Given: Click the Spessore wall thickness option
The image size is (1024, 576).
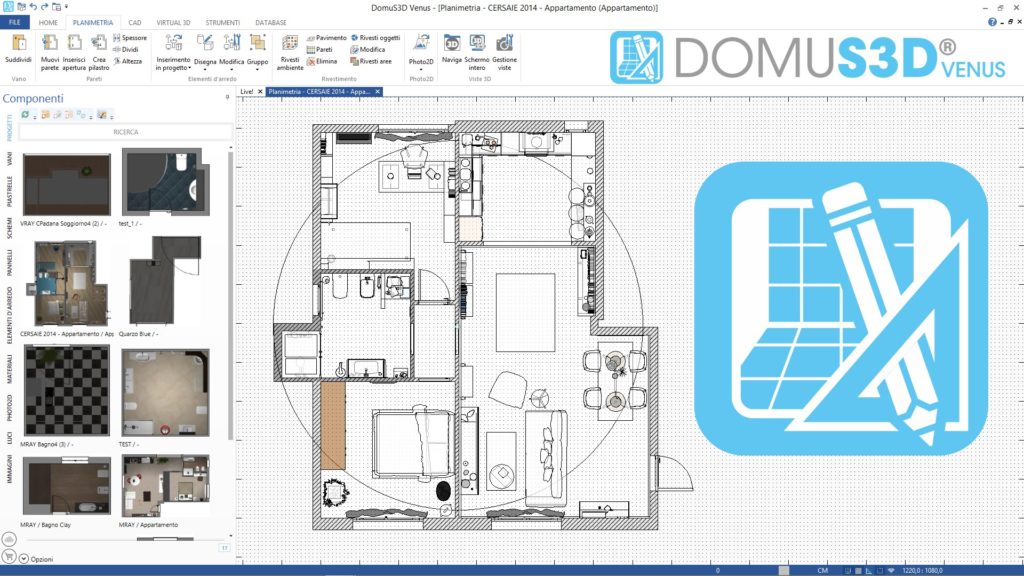Looking at the screenshot, I should (130, 38).
